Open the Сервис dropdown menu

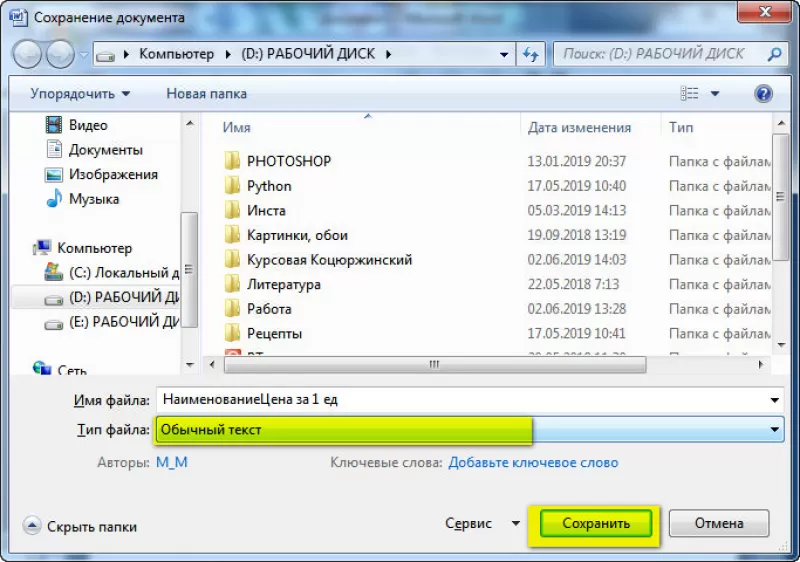point(482,524)
